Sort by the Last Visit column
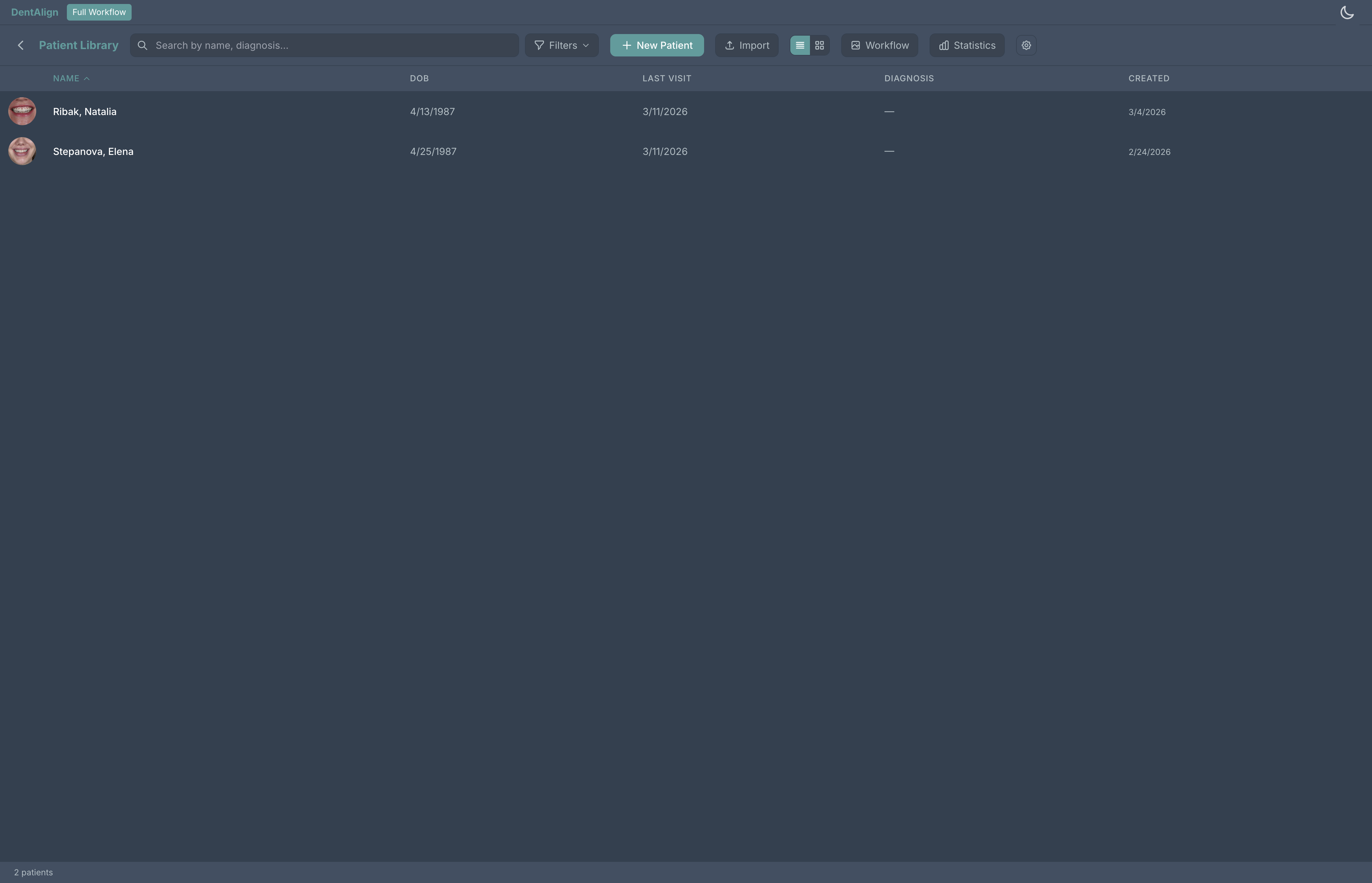 (x=666, y=79)
